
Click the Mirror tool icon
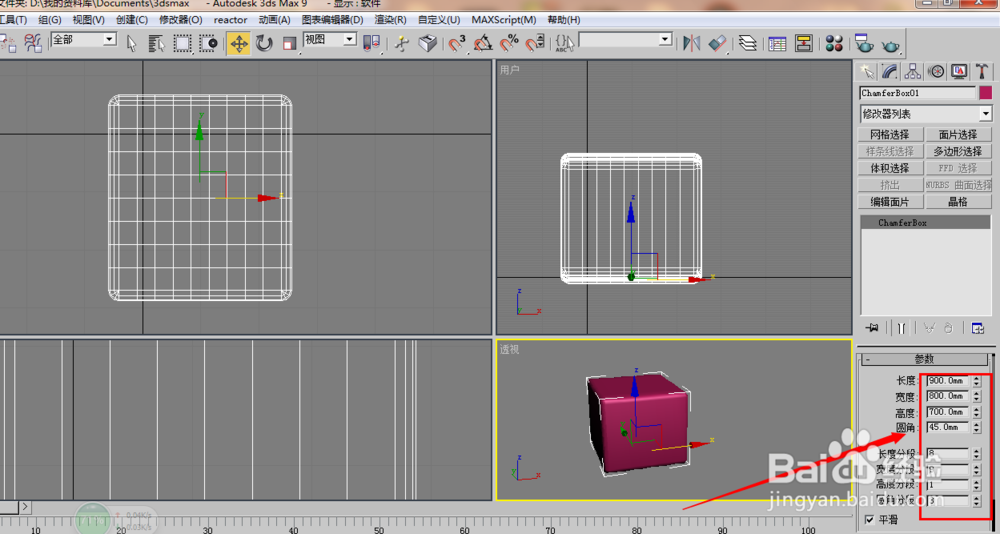tap(691, 43)
